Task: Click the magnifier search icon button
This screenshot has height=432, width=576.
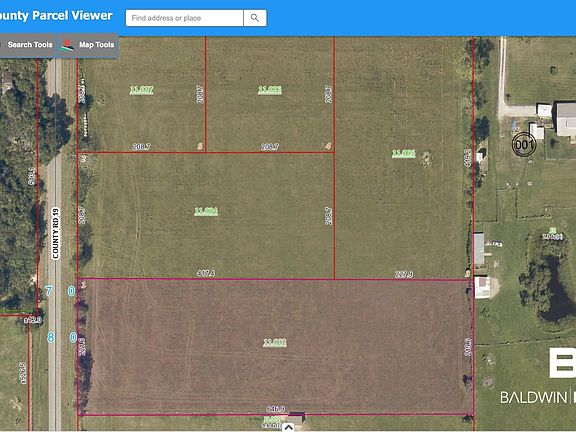Action: coord(255,18)
